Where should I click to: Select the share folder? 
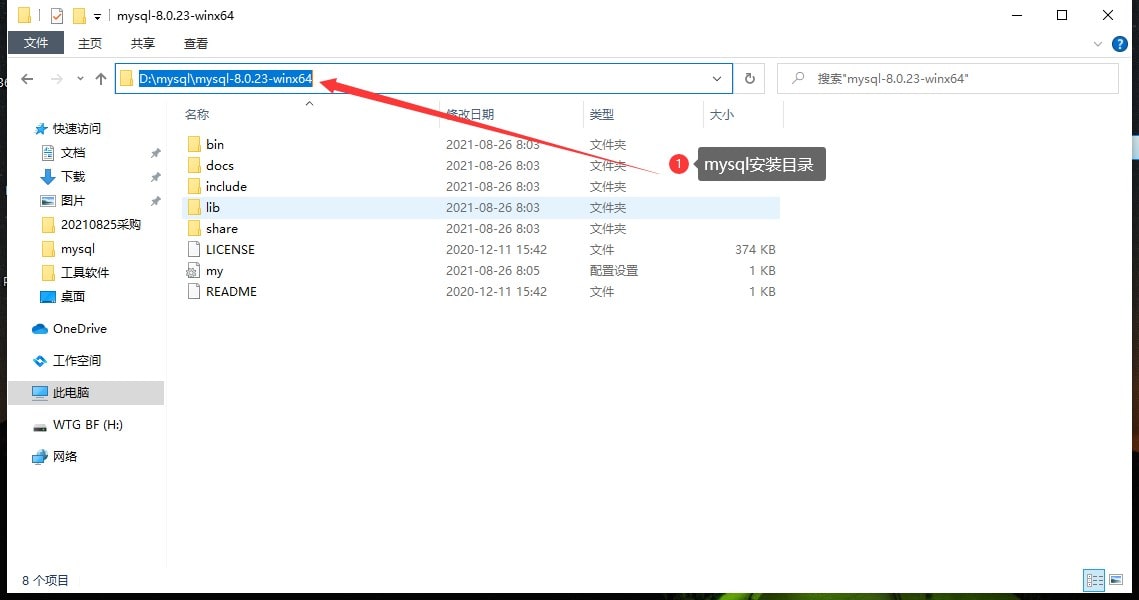222,229
